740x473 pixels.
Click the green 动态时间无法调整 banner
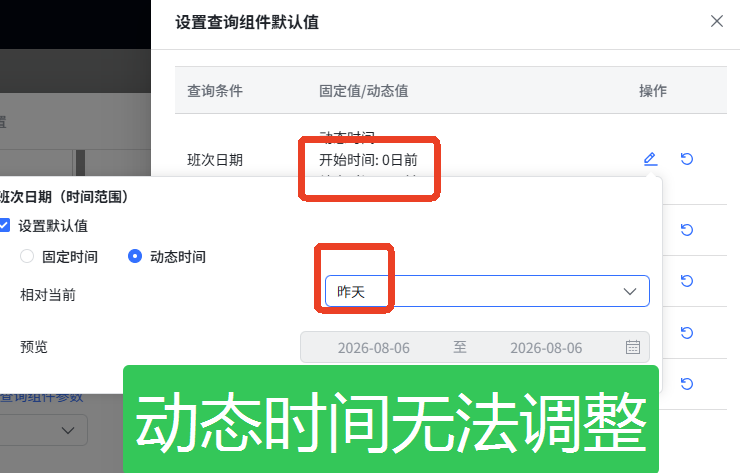391,419
